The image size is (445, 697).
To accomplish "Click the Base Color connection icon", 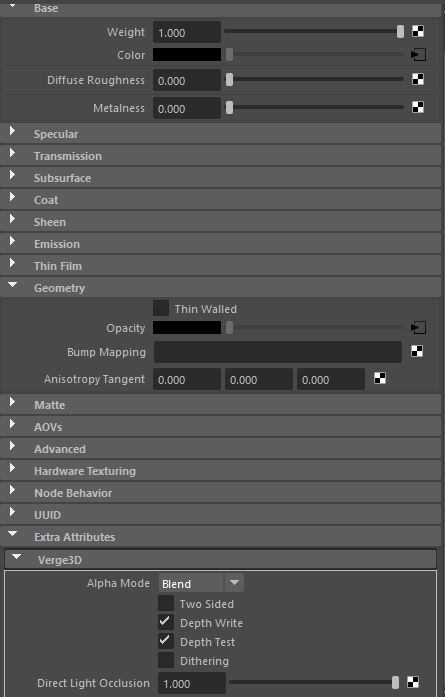I will point(418,55).
